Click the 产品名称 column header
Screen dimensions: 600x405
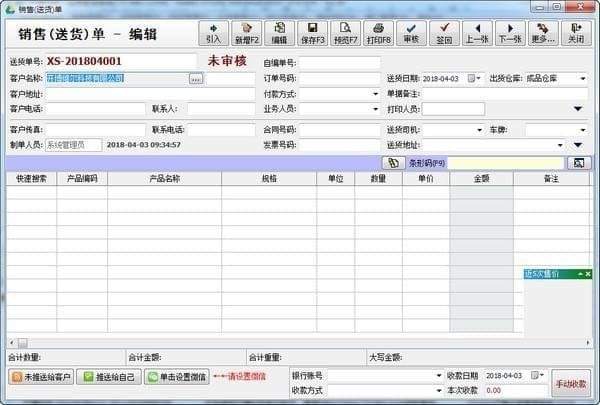[x=164, y=179]
